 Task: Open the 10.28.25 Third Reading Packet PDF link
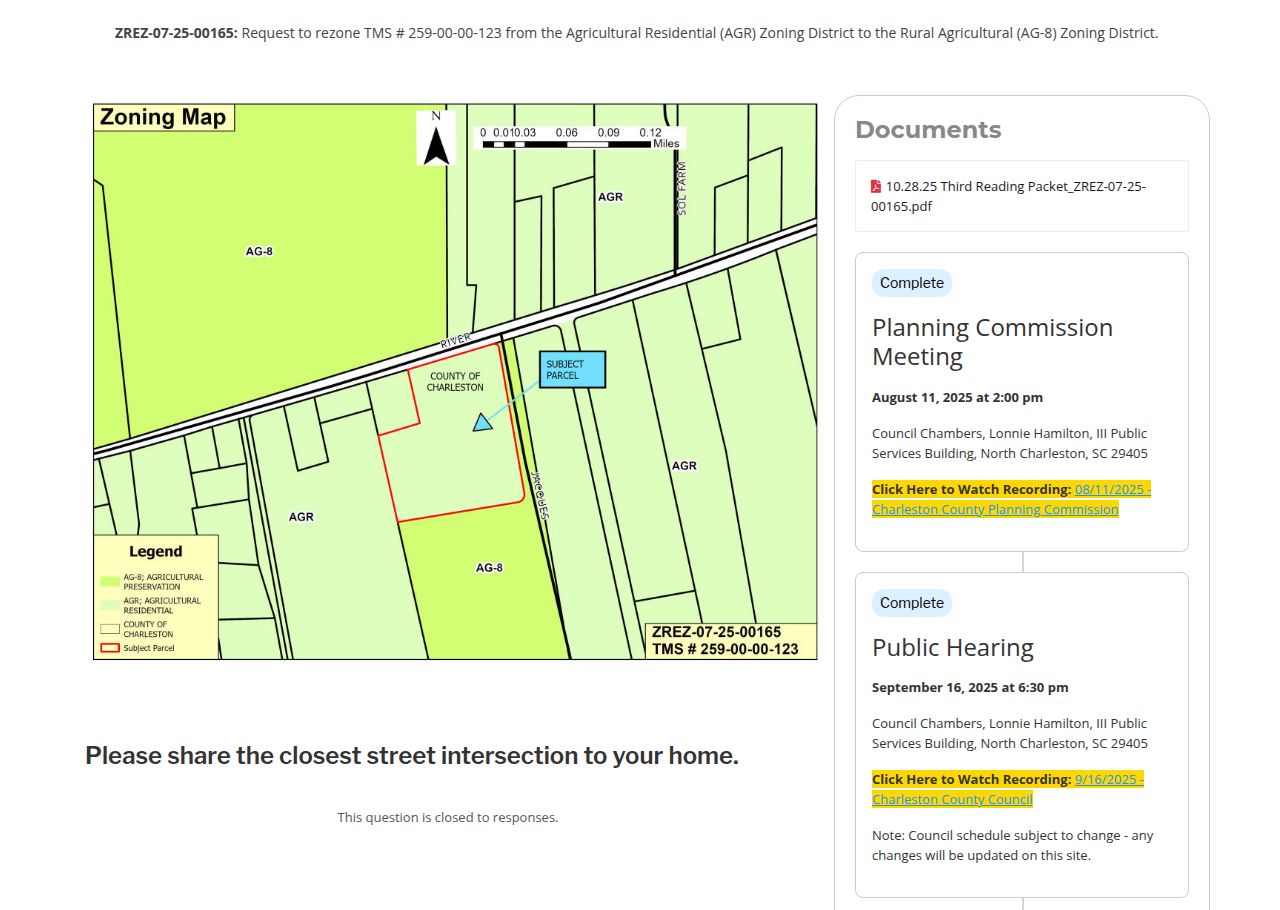click(x=1008, y=196)
